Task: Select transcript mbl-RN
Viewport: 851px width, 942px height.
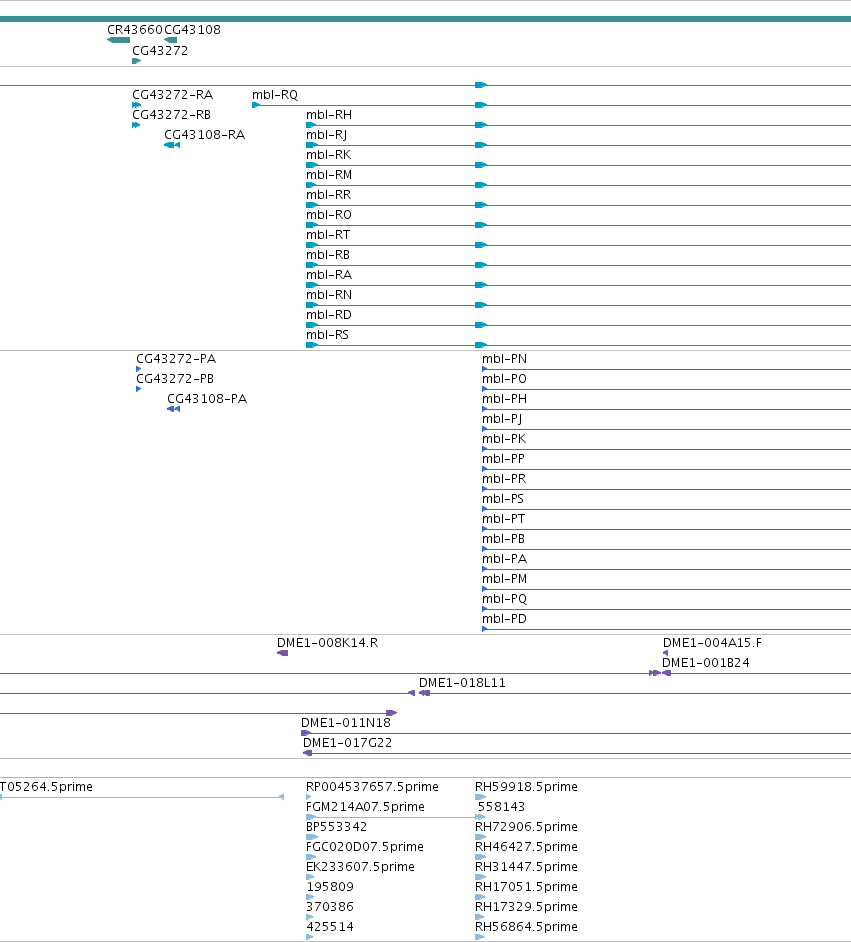Action: 329,294
